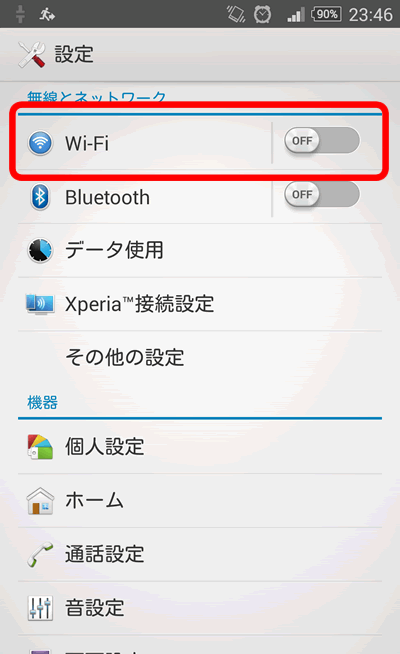The height and width of the screenshot is (654, 400).
Task: Open 音設定 sound settings
Action: click(x=200, y=608)
